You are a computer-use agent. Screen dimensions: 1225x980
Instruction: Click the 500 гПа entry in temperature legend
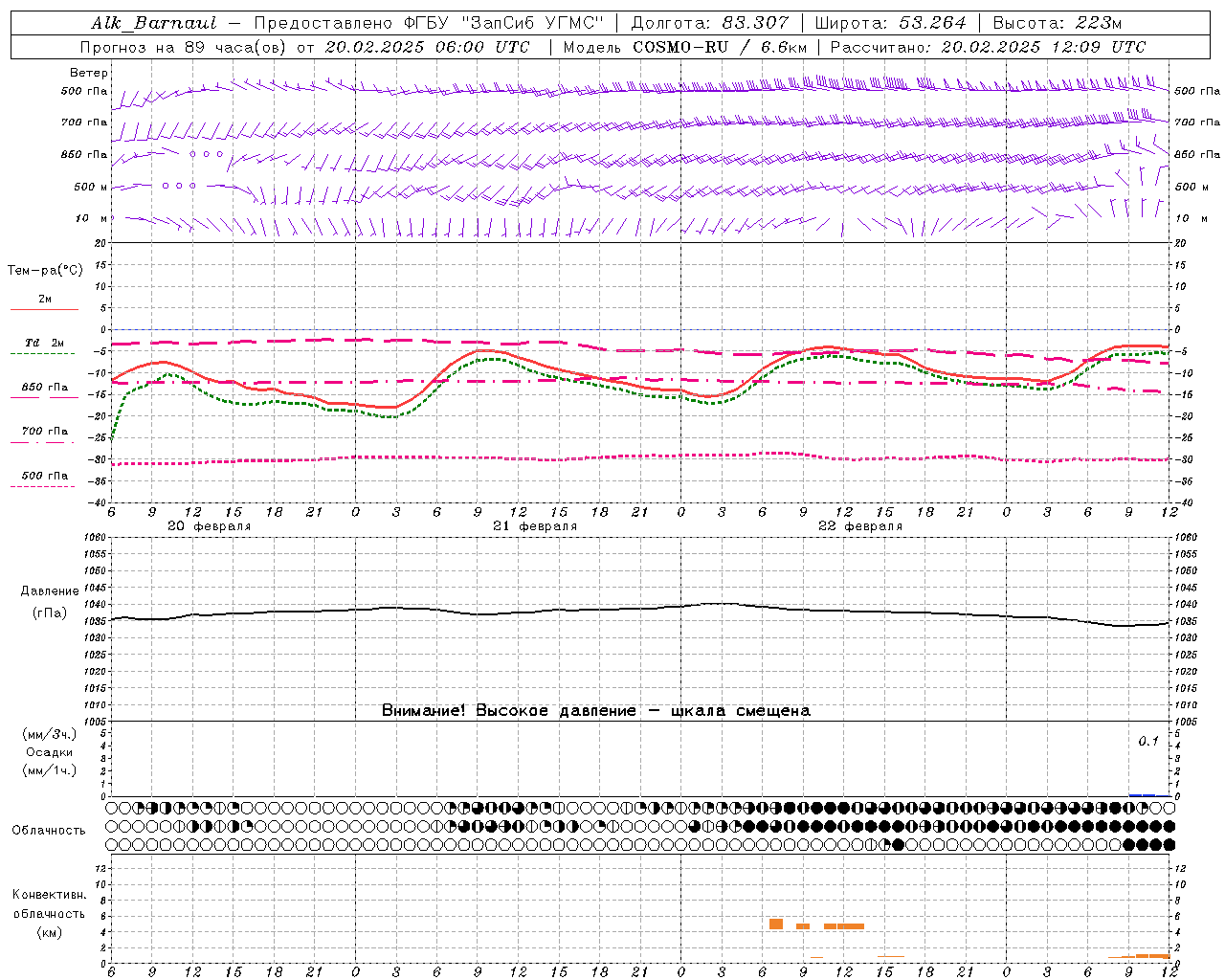[44, 479]
